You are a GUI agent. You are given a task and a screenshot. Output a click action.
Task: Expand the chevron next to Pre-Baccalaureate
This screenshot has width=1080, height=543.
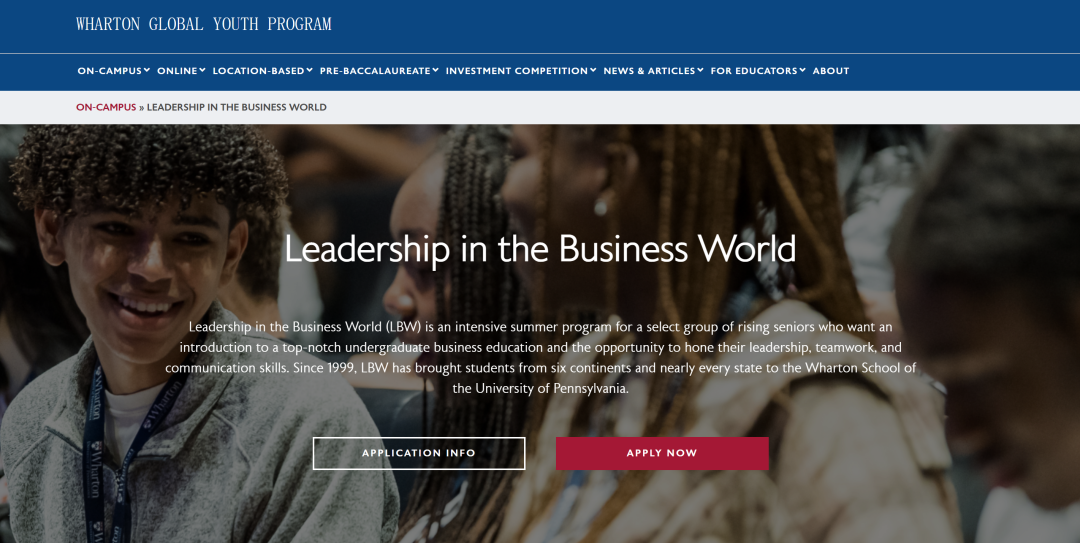coord(436,70)
